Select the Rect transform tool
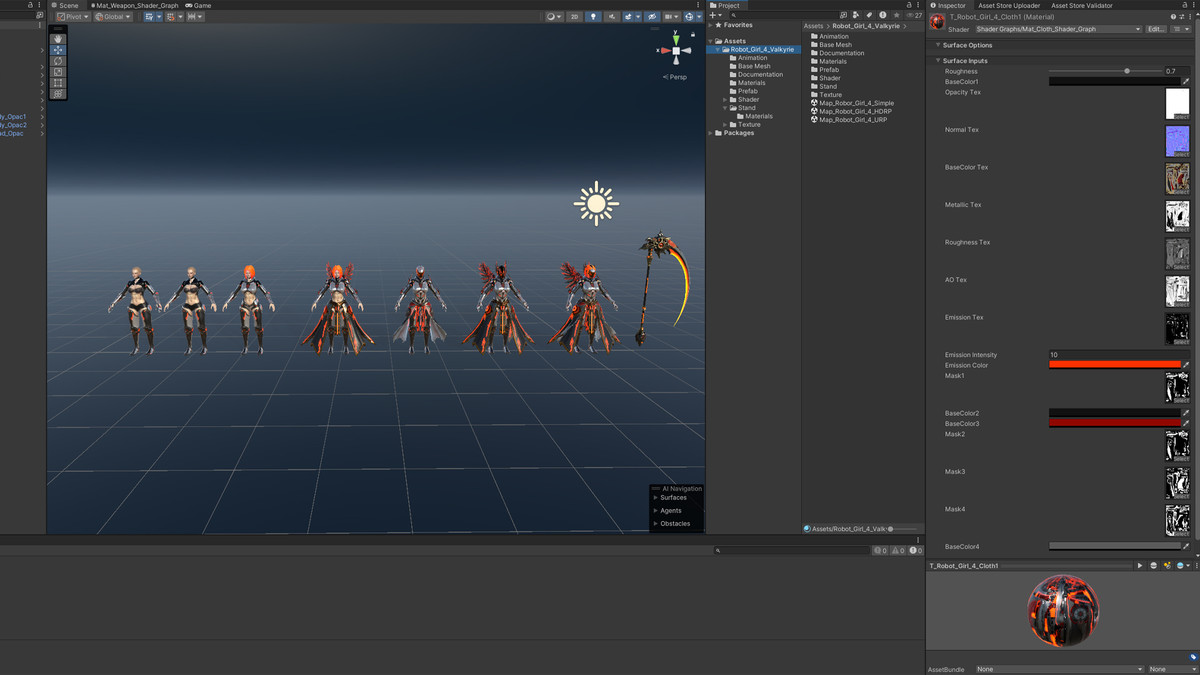The height and width of the screenshot is (675, 1200). point(58,83)
